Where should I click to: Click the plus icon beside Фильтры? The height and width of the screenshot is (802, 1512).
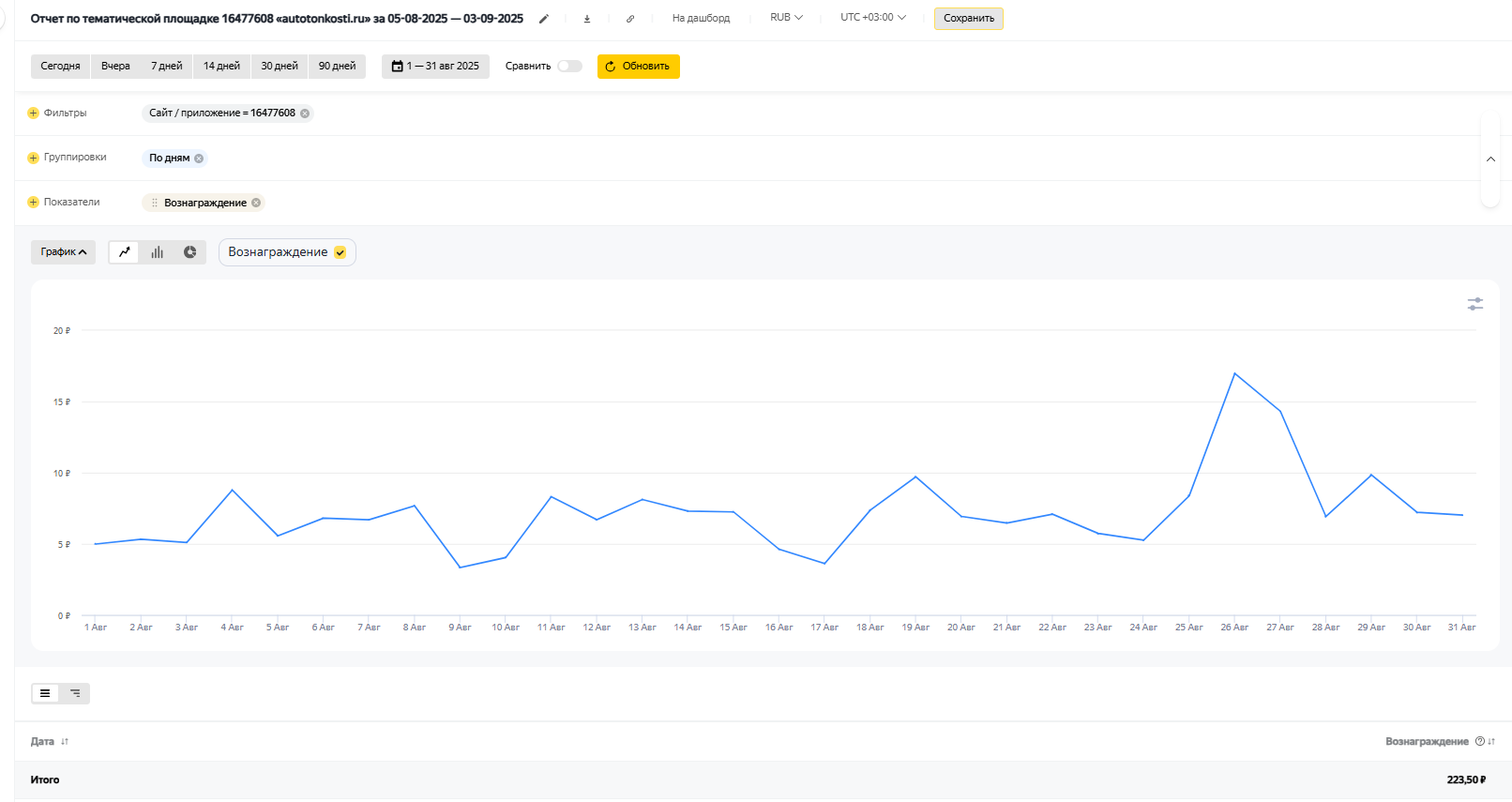pyautogui.click(x=34, y=113)
